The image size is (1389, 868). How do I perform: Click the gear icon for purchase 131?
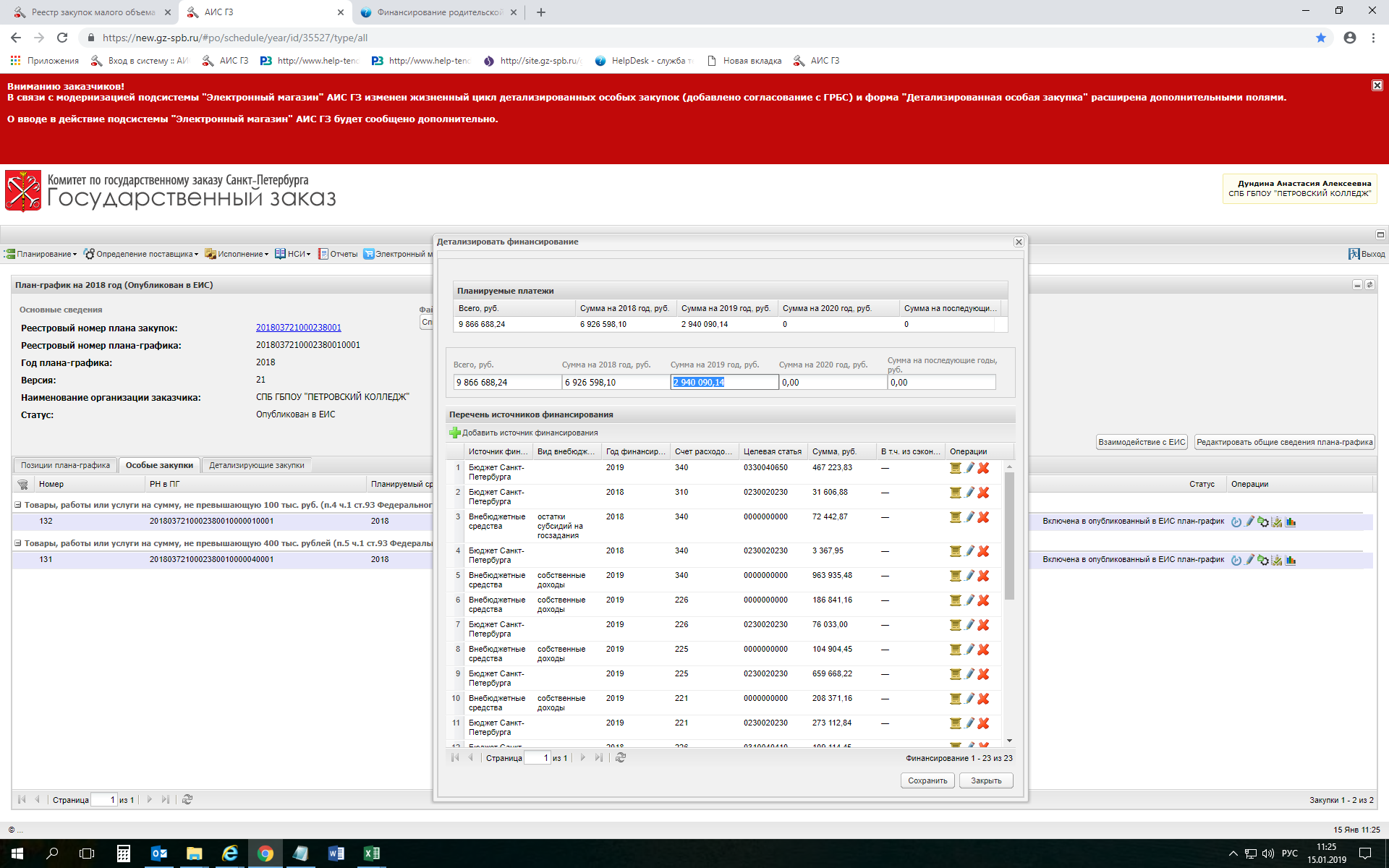[x=1263, y=560]
